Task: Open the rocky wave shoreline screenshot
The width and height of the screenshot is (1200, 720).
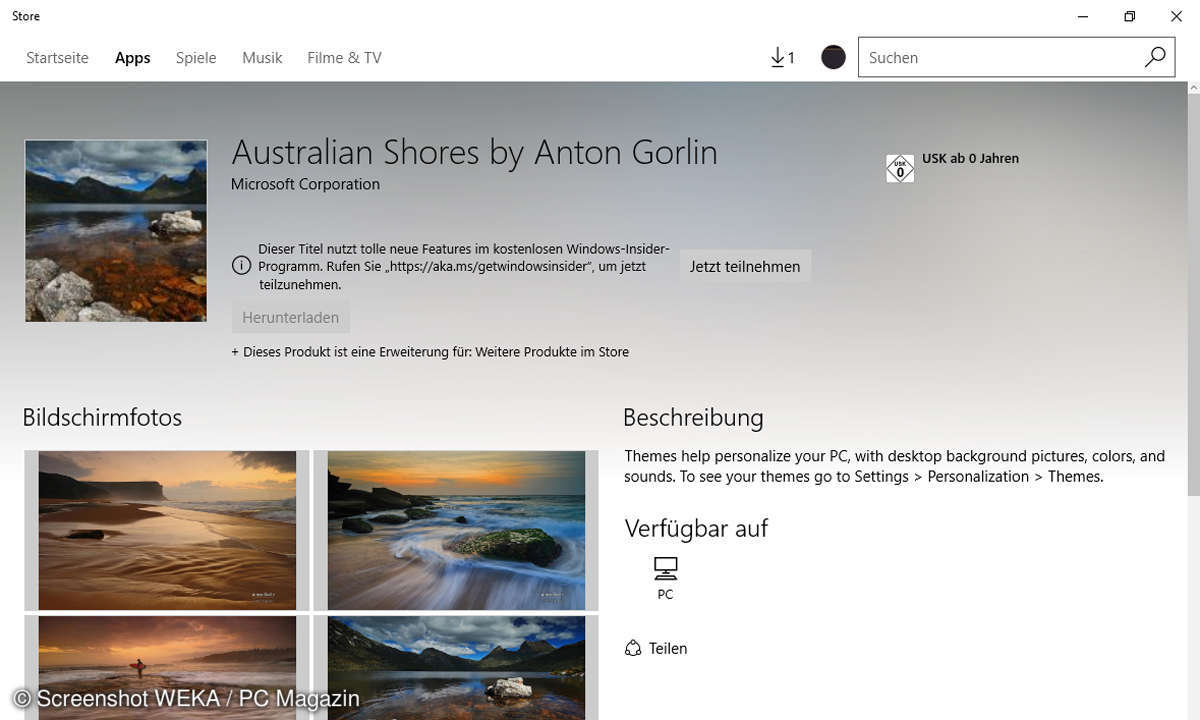Action: [x=456, y=529]
